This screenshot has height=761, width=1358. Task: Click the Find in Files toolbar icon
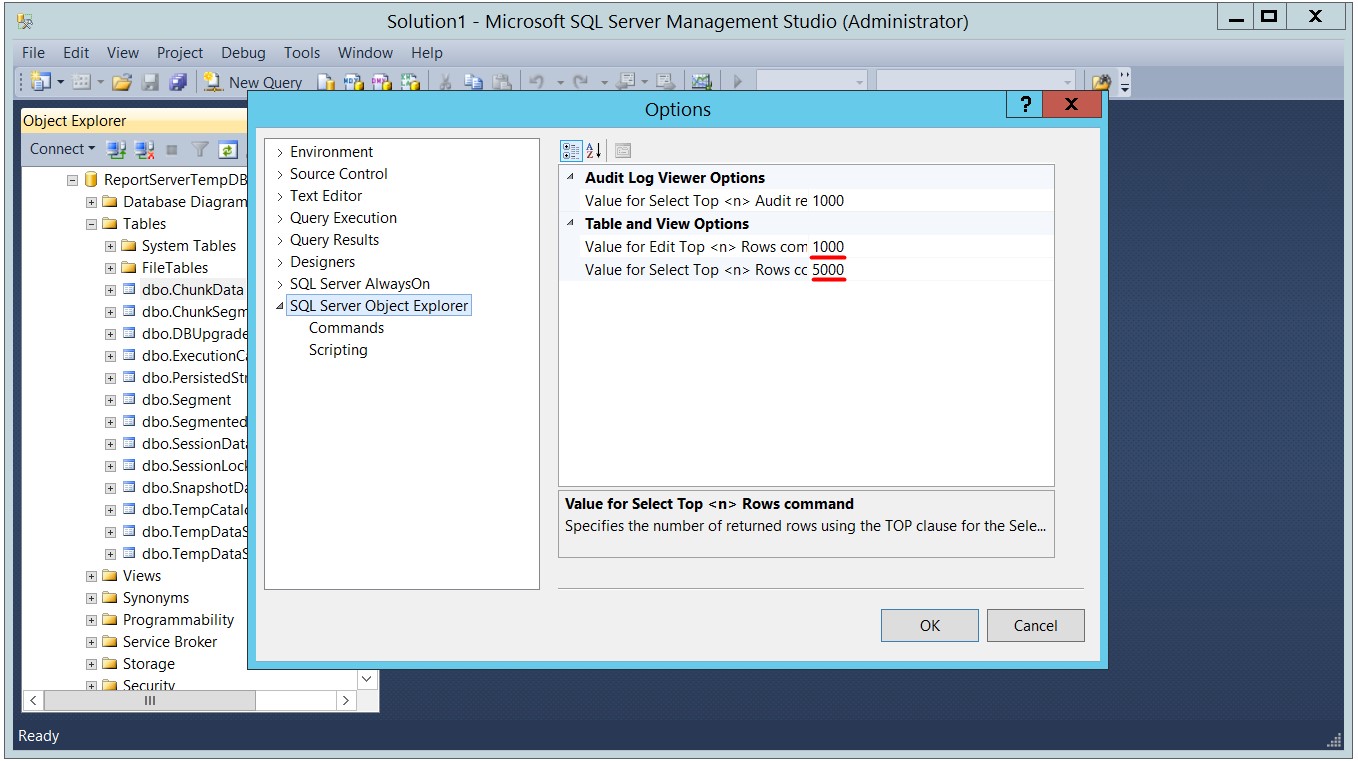(x=1101, y=82)
